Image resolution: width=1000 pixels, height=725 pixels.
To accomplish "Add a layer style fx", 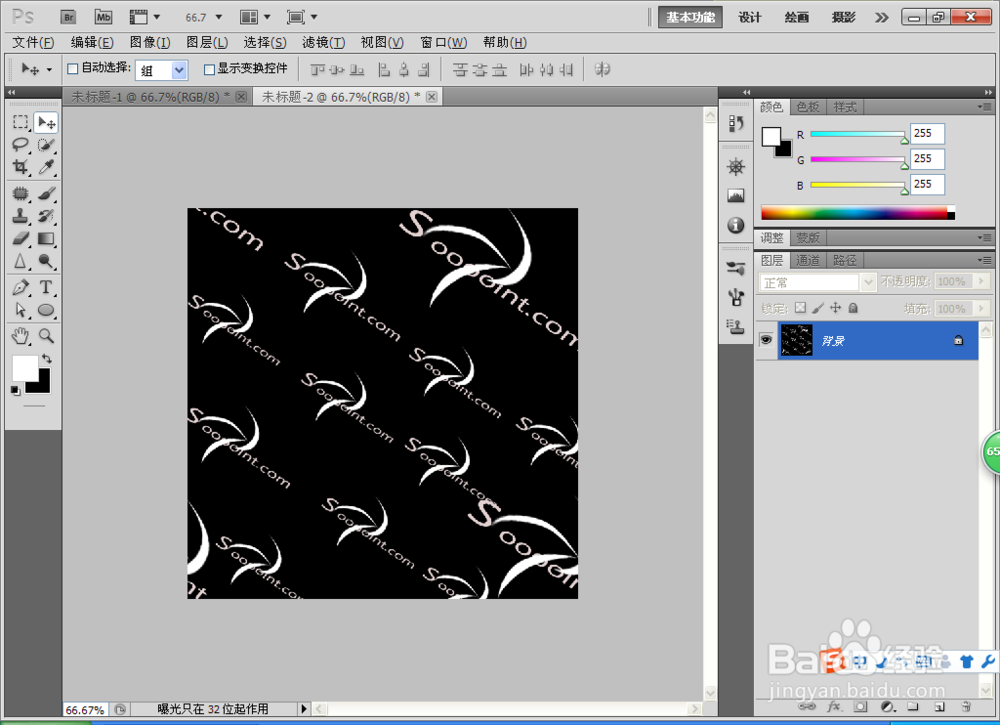I will tap(834, 707).
